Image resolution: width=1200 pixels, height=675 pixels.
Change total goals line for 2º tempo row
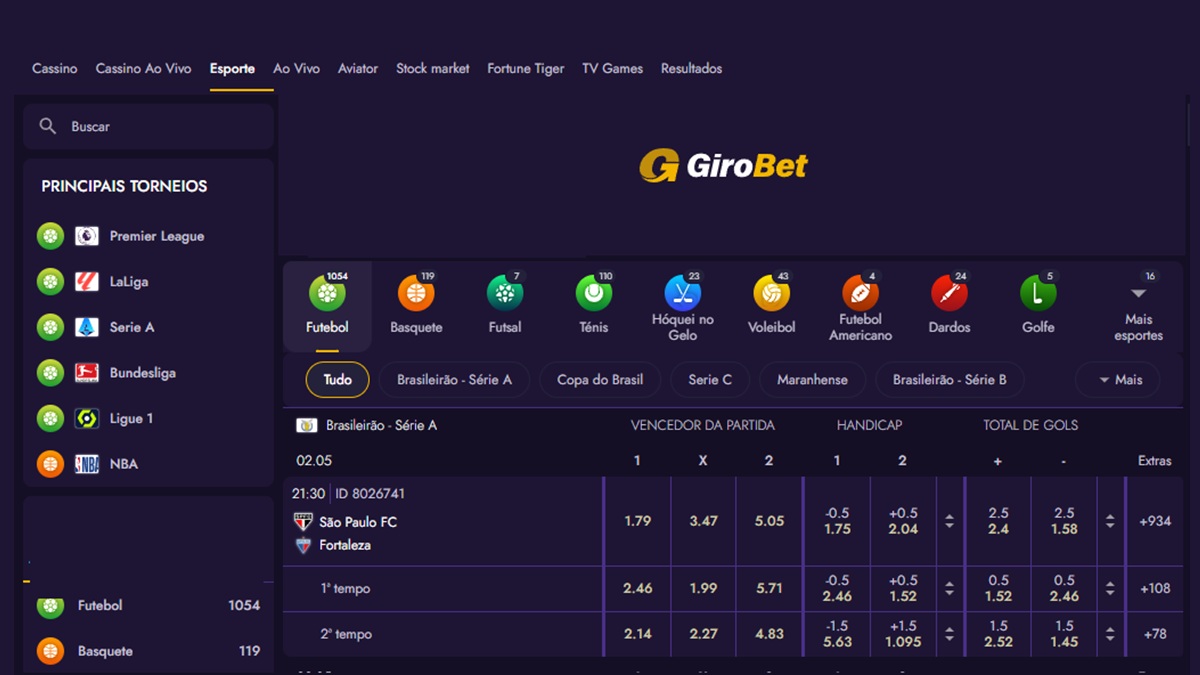click(x=1110, y=634)
